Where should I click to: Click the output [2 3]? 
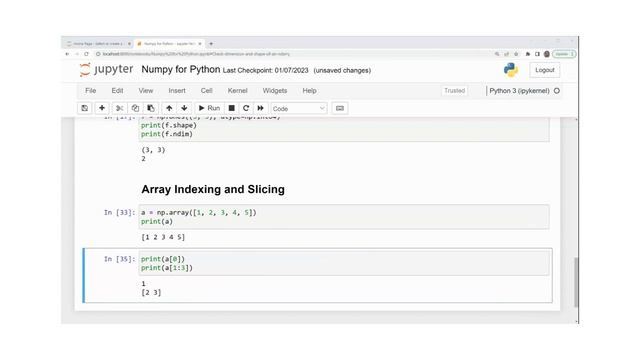tap(151, 293)
